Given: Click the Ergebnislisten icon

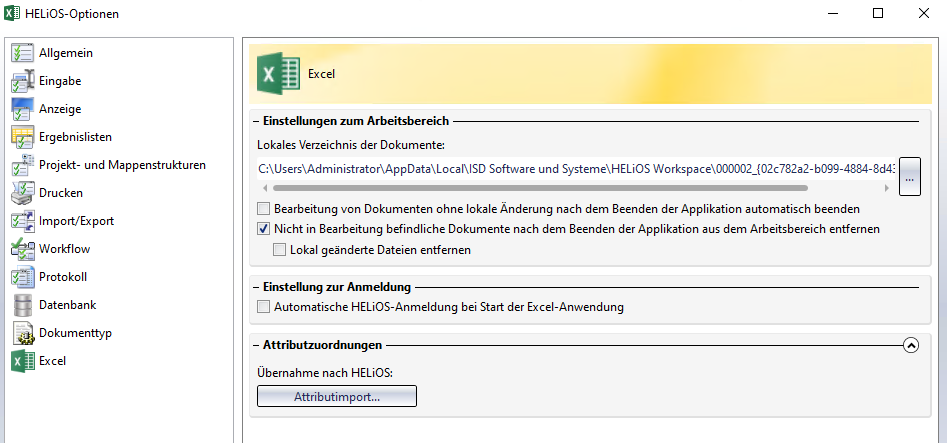Looking at the screenshot, I should click(x=22, y=137).
